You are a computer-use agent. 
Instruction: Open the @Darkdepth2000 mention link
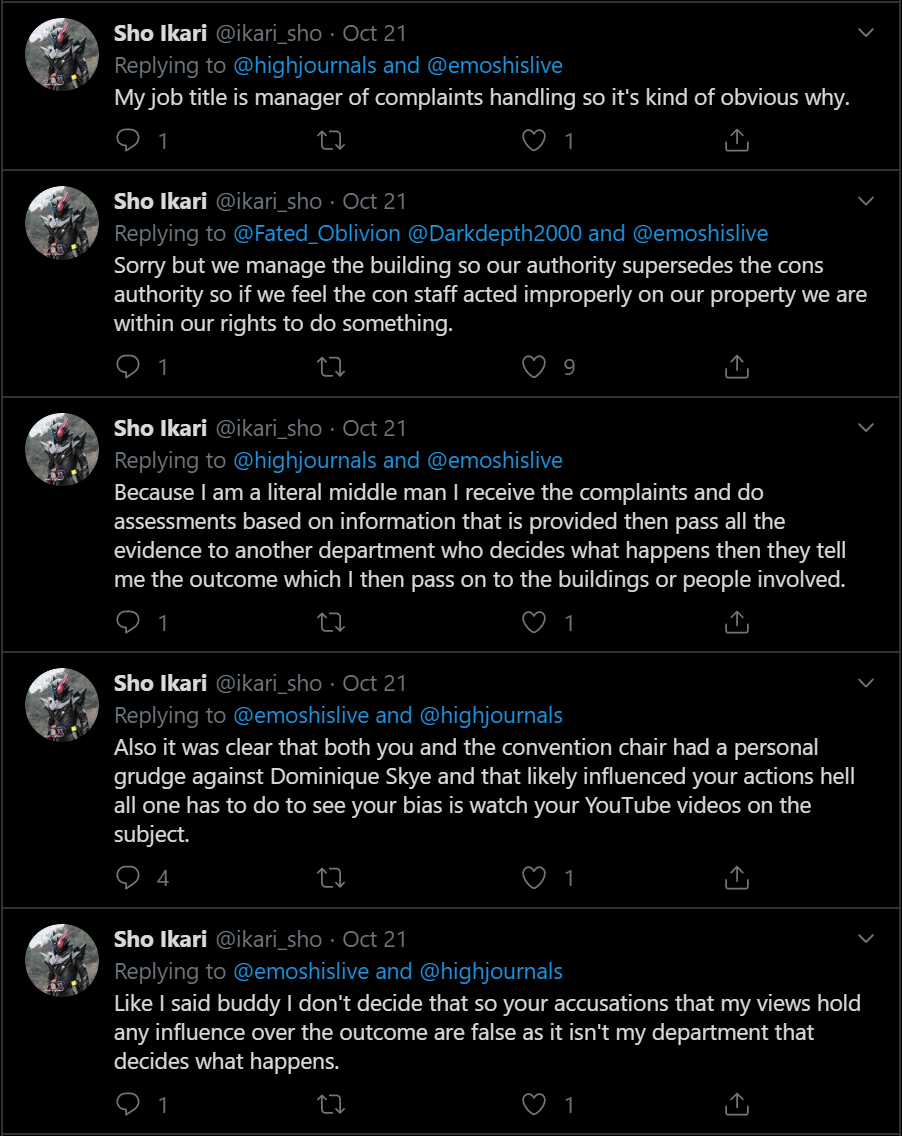pos(495,233)
